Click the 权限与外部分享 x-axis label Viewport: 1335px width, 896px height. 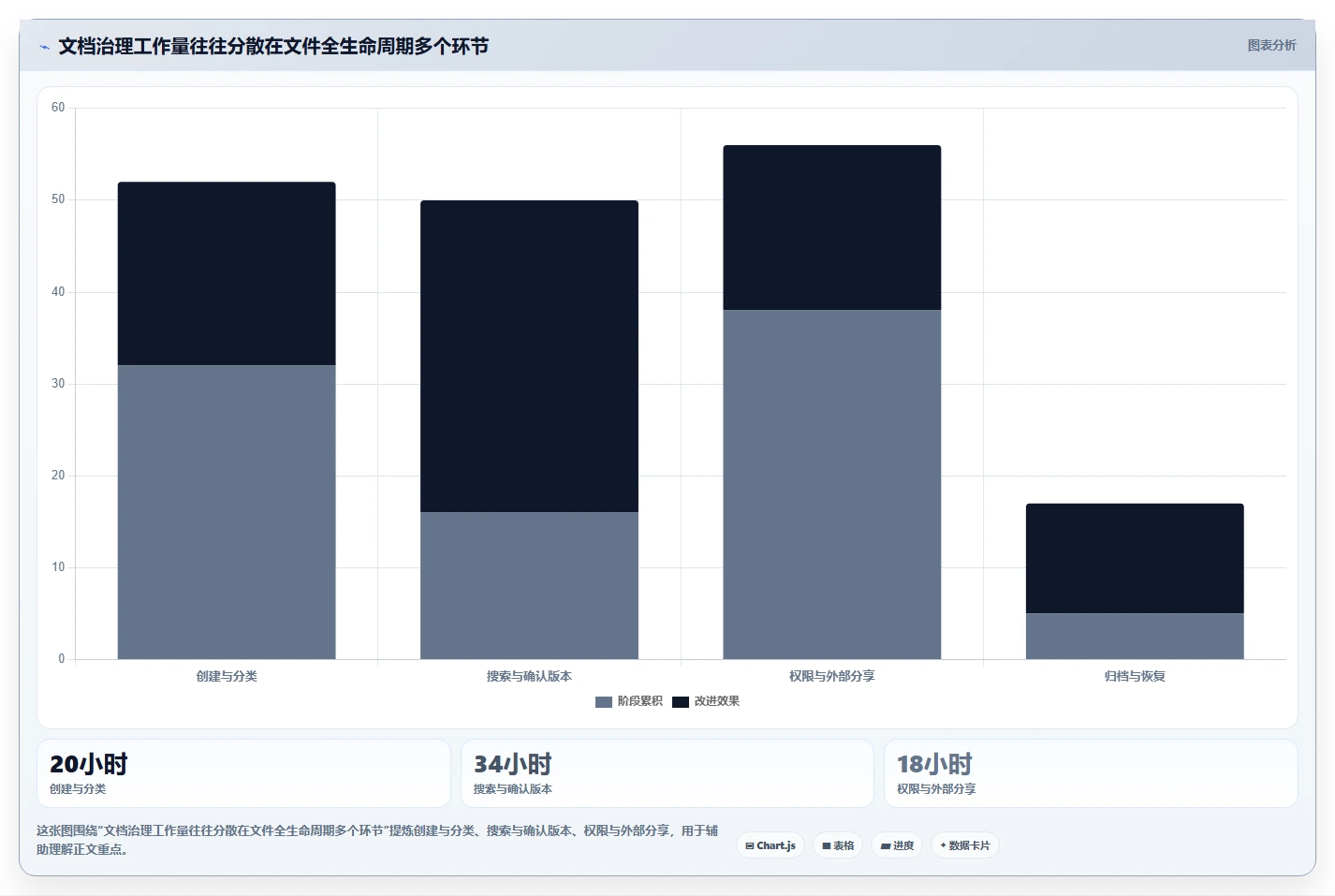click(832, 676)
